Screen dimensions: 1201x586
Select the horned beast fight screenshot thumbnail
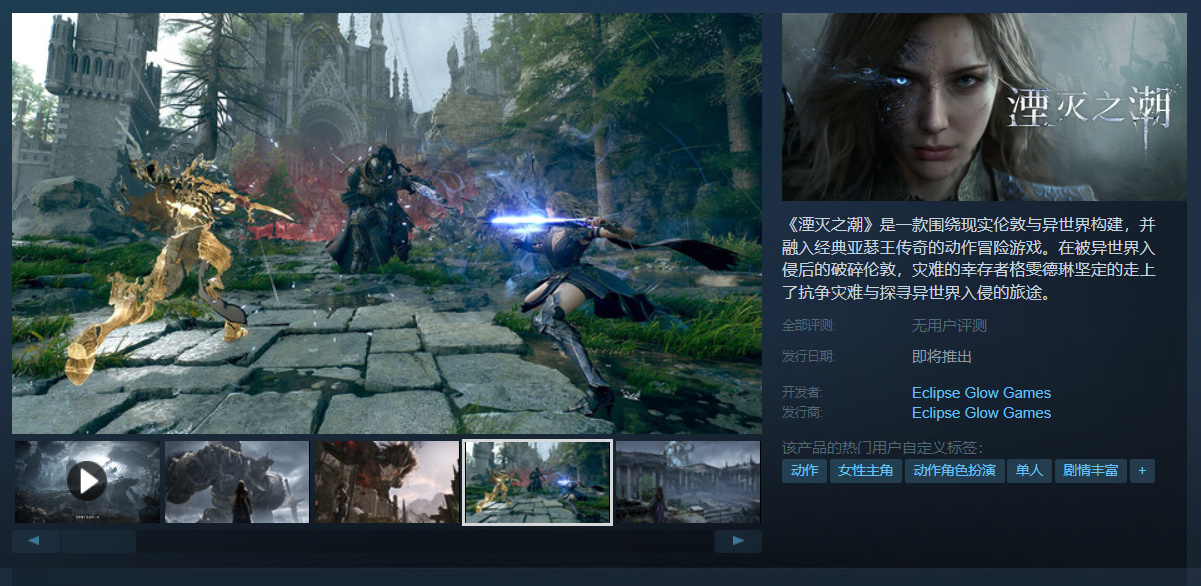(387, 482)
